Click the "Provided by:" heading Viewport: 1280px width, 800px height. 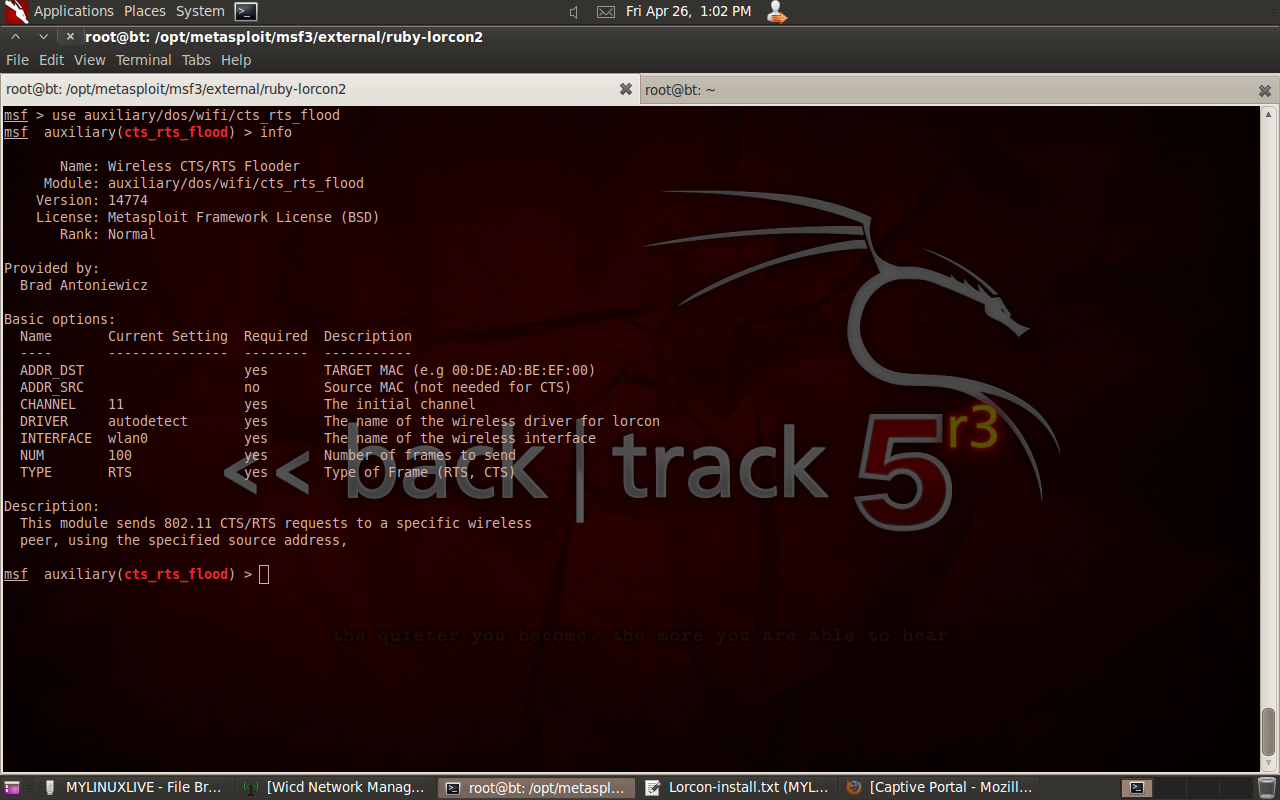click(52, 268)
